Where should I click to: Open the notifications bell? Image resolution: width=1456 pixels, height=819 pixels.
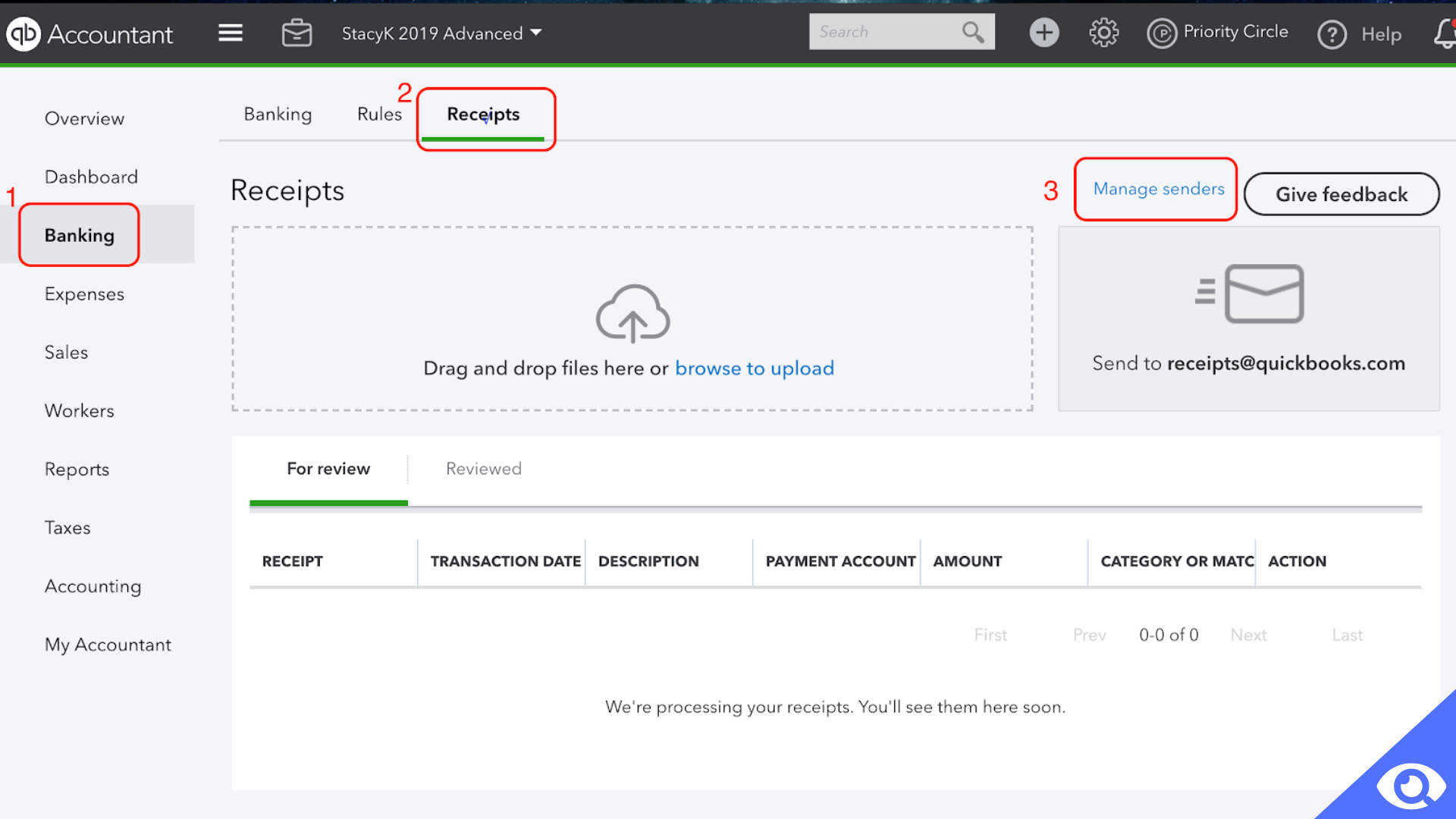point(1445,33)
